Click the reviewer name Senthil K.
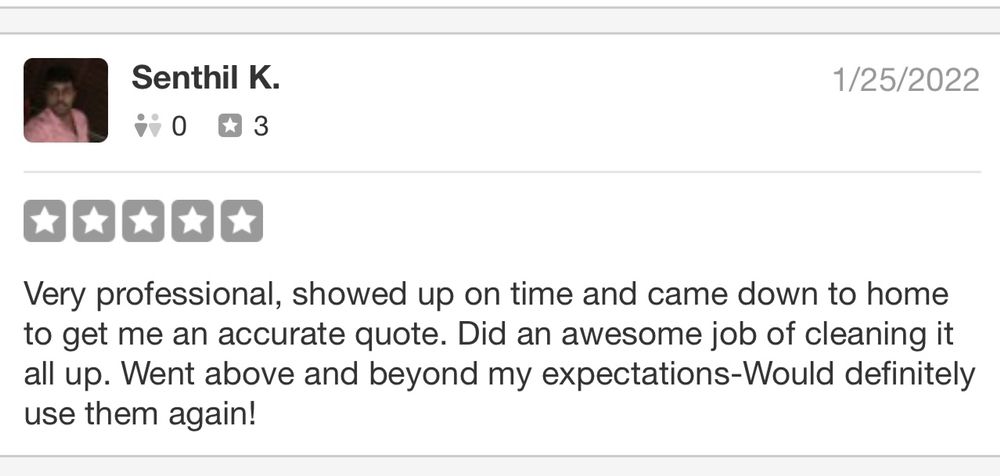This screenshot has width=1000, height=476. [x=205, y=78]
